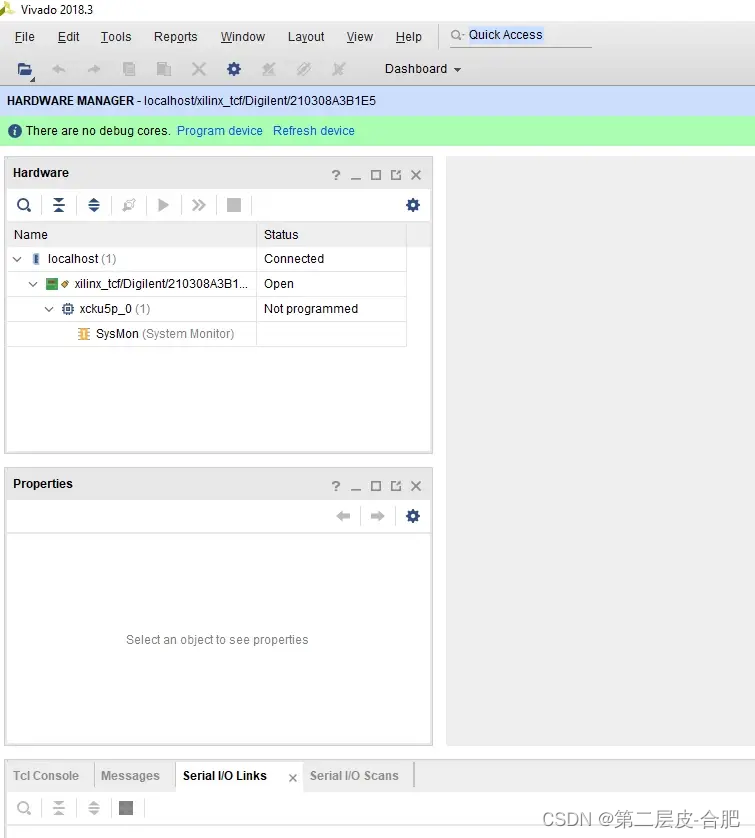Collapse the localhost tree node
Screen dimensions: 755x838
(x=17, y=259)
